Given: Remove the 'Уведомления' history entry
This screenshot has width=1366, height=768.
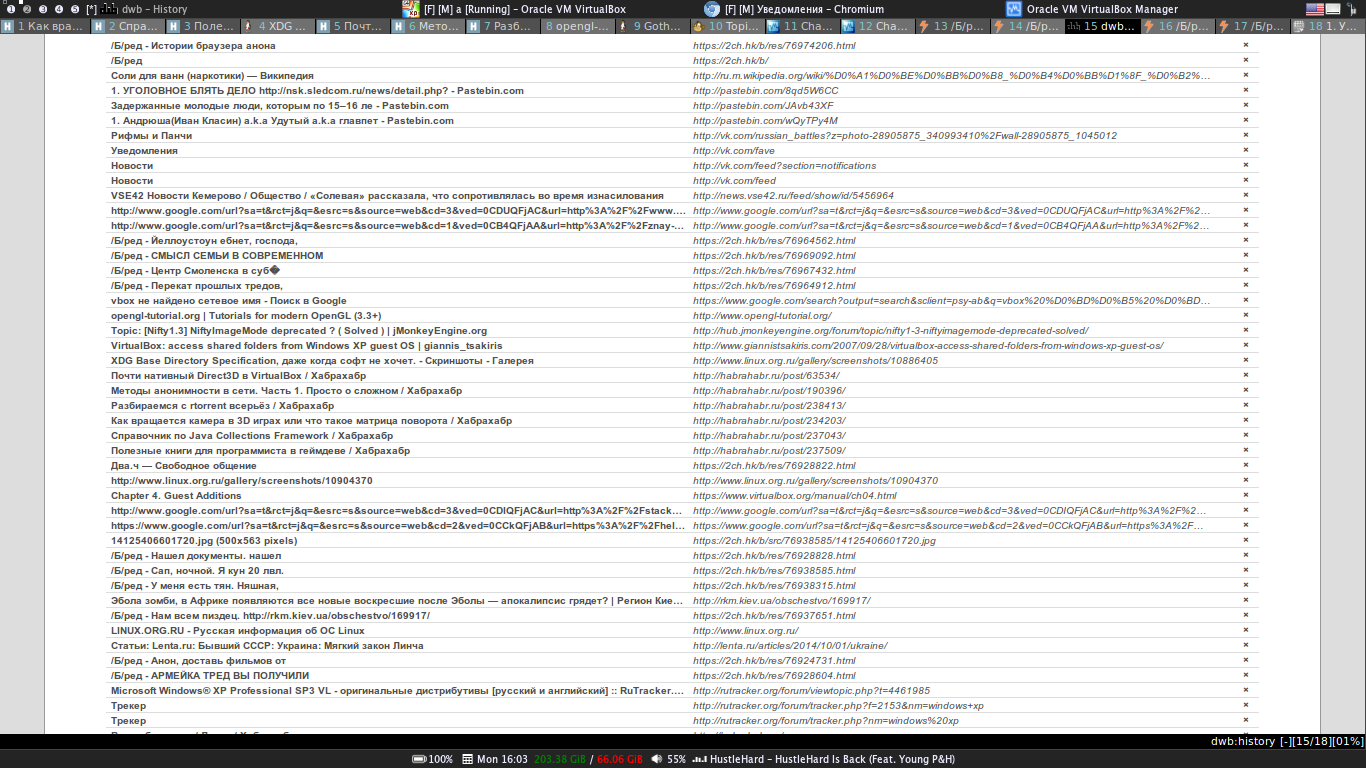Looking at the screenshot, I should pyautogui.click(x=1246, y=150).
